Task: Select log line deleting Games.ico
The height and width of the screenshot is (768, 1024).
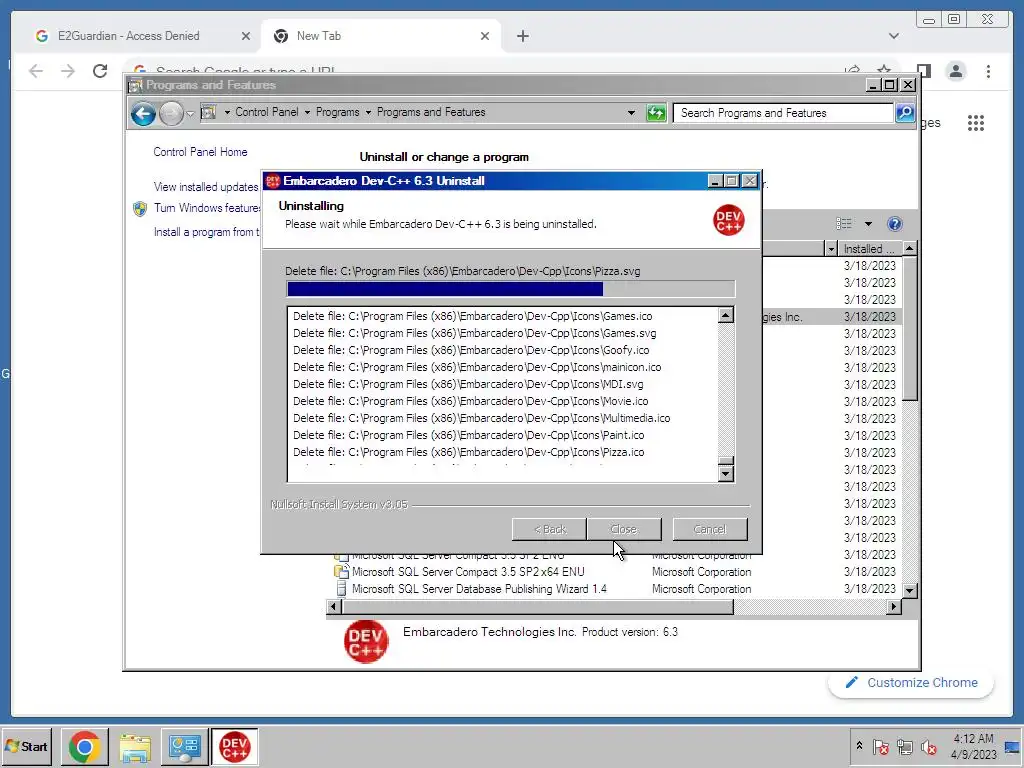Action: 473,316
